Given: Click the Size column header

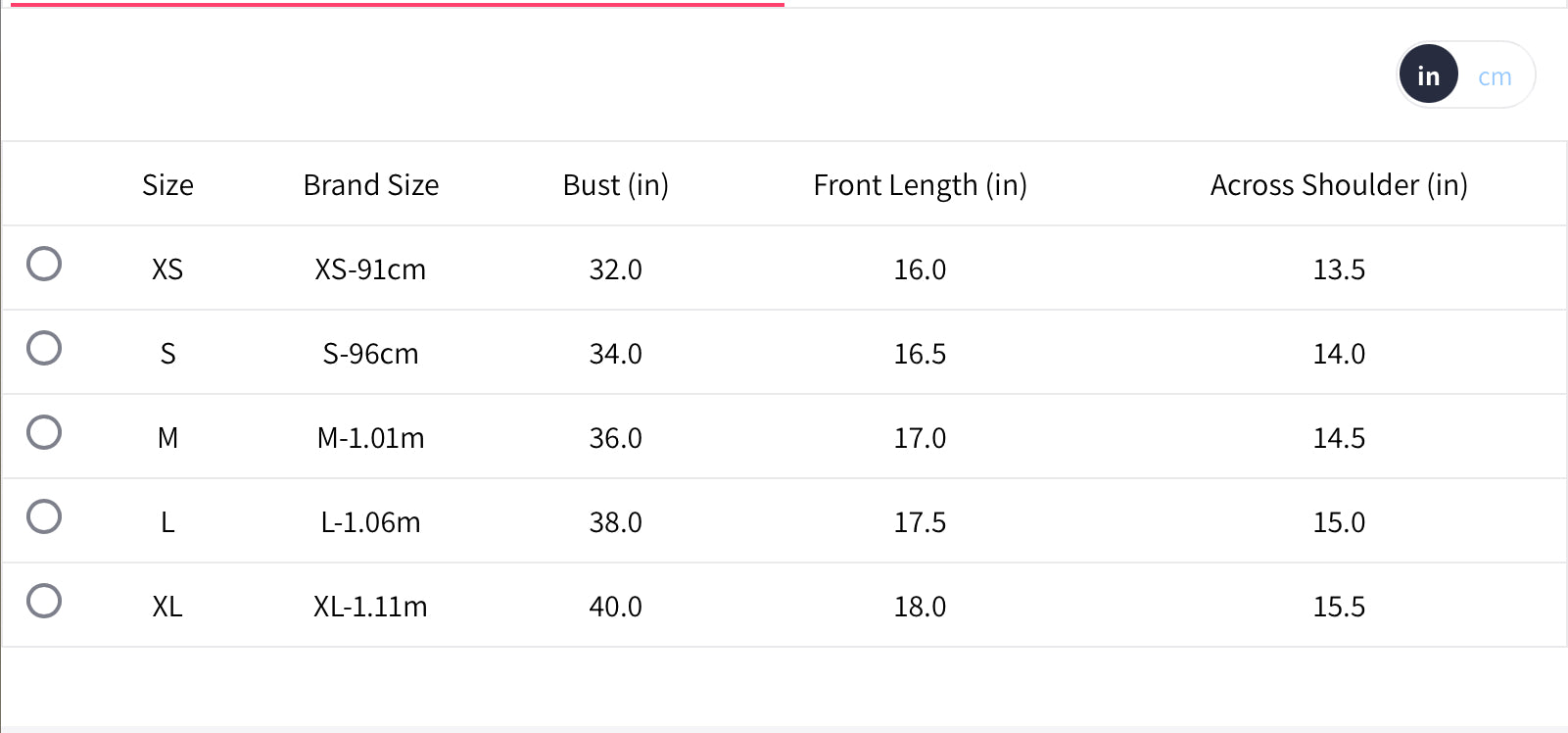Looking at the screenshot, I should [x=167, y=185].
